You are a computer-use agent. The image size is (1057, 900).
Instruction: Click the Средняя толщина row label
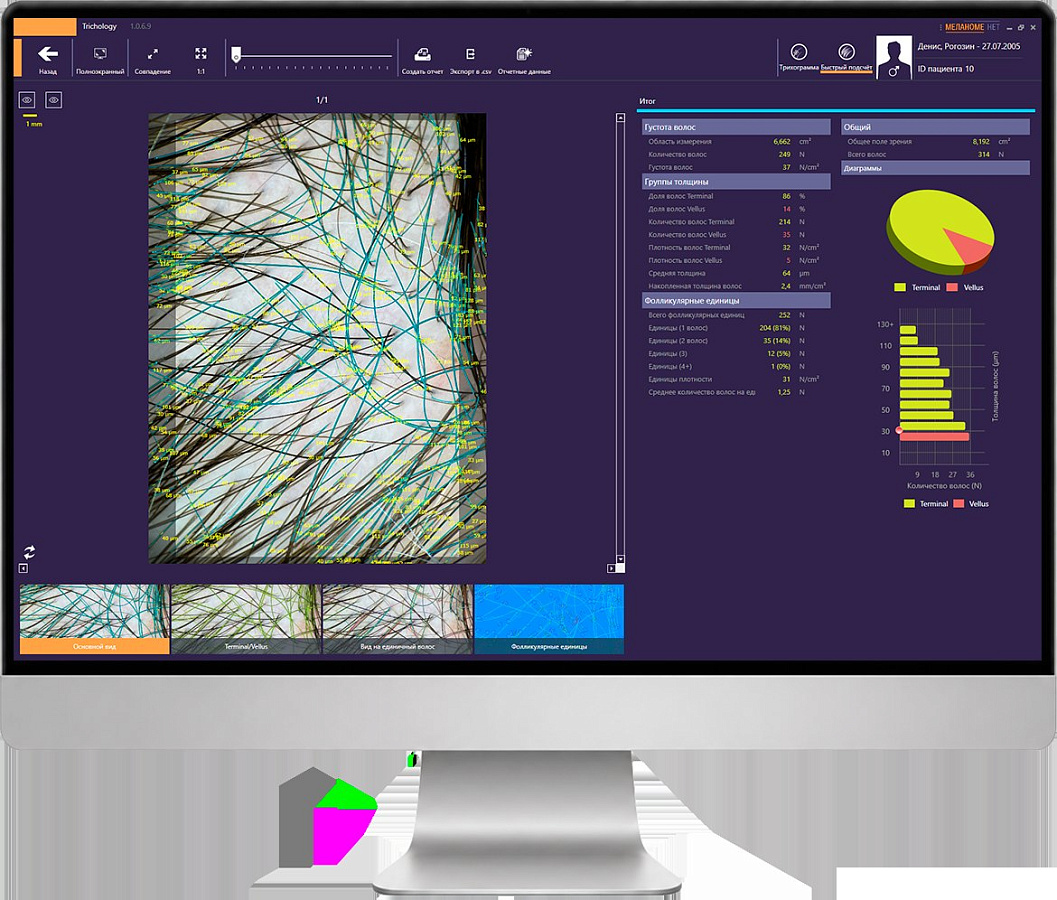[x=677, y=273]
